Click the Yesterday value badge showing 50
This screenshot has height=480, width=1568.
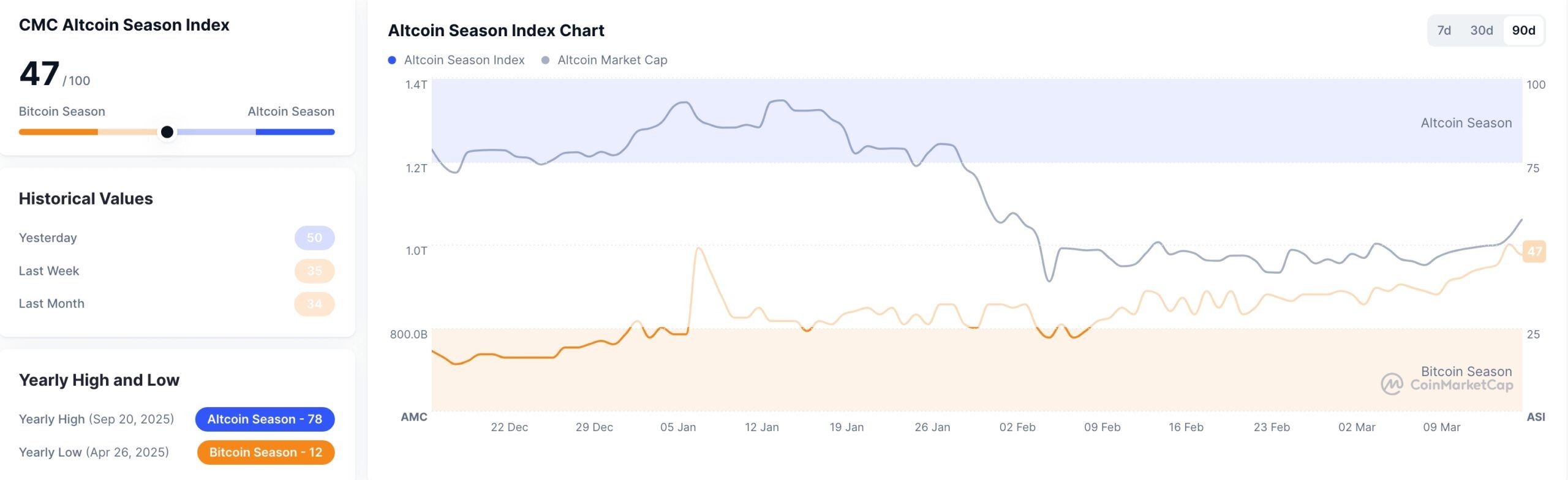(x=314, y=238)
